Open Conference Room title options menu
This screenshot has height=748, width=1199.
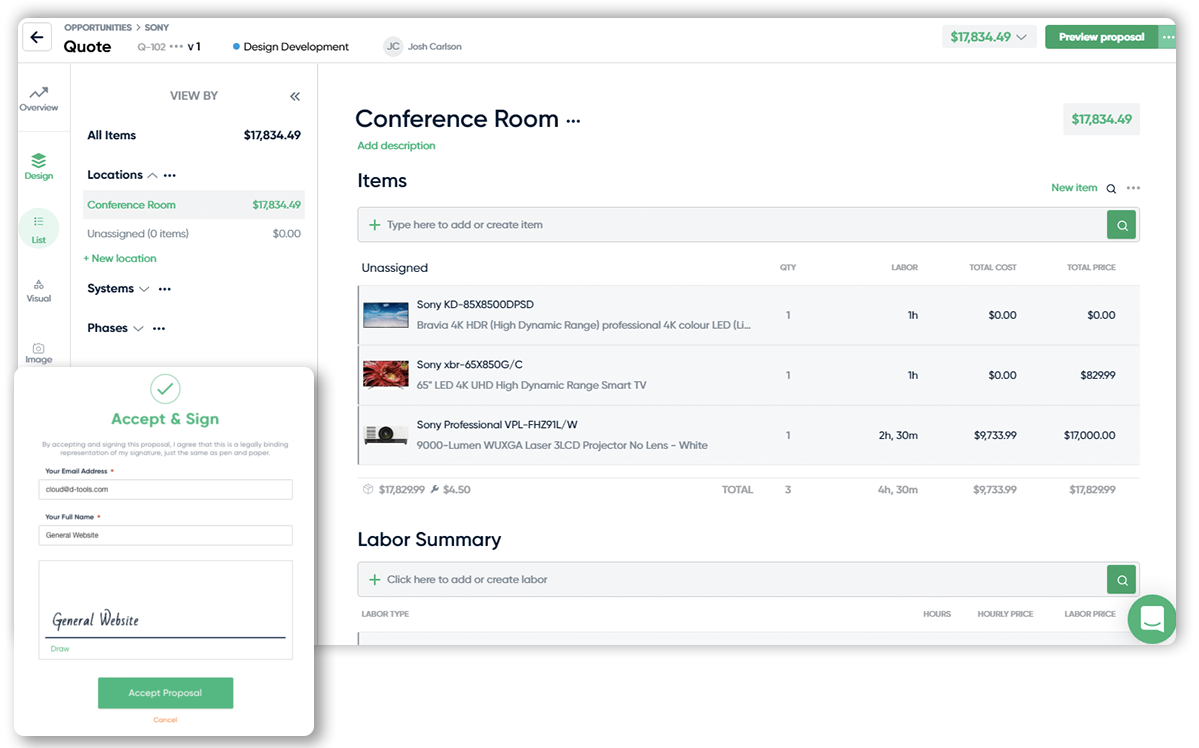(x=574, y=121)
